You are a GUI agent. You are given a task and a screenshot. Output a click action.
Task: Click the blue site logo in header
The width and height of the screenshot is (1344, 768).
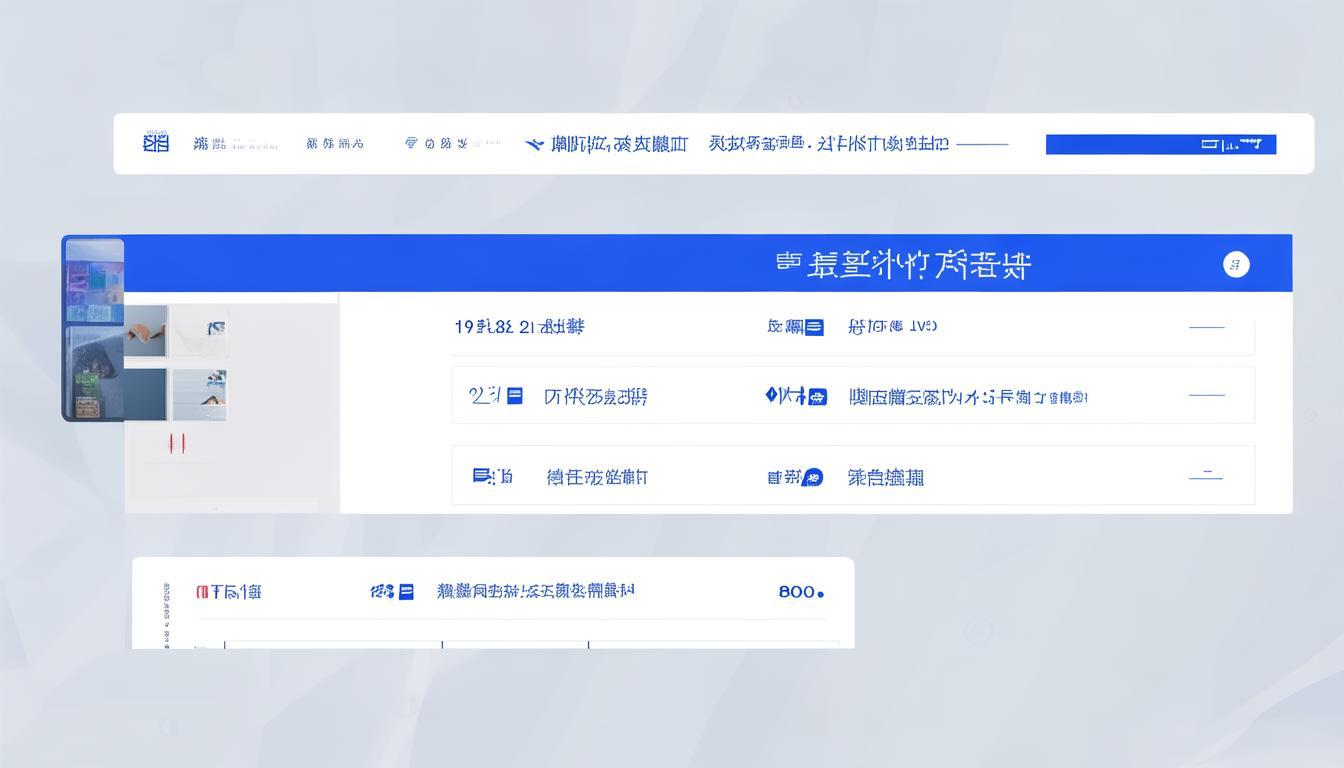[154, 142]
